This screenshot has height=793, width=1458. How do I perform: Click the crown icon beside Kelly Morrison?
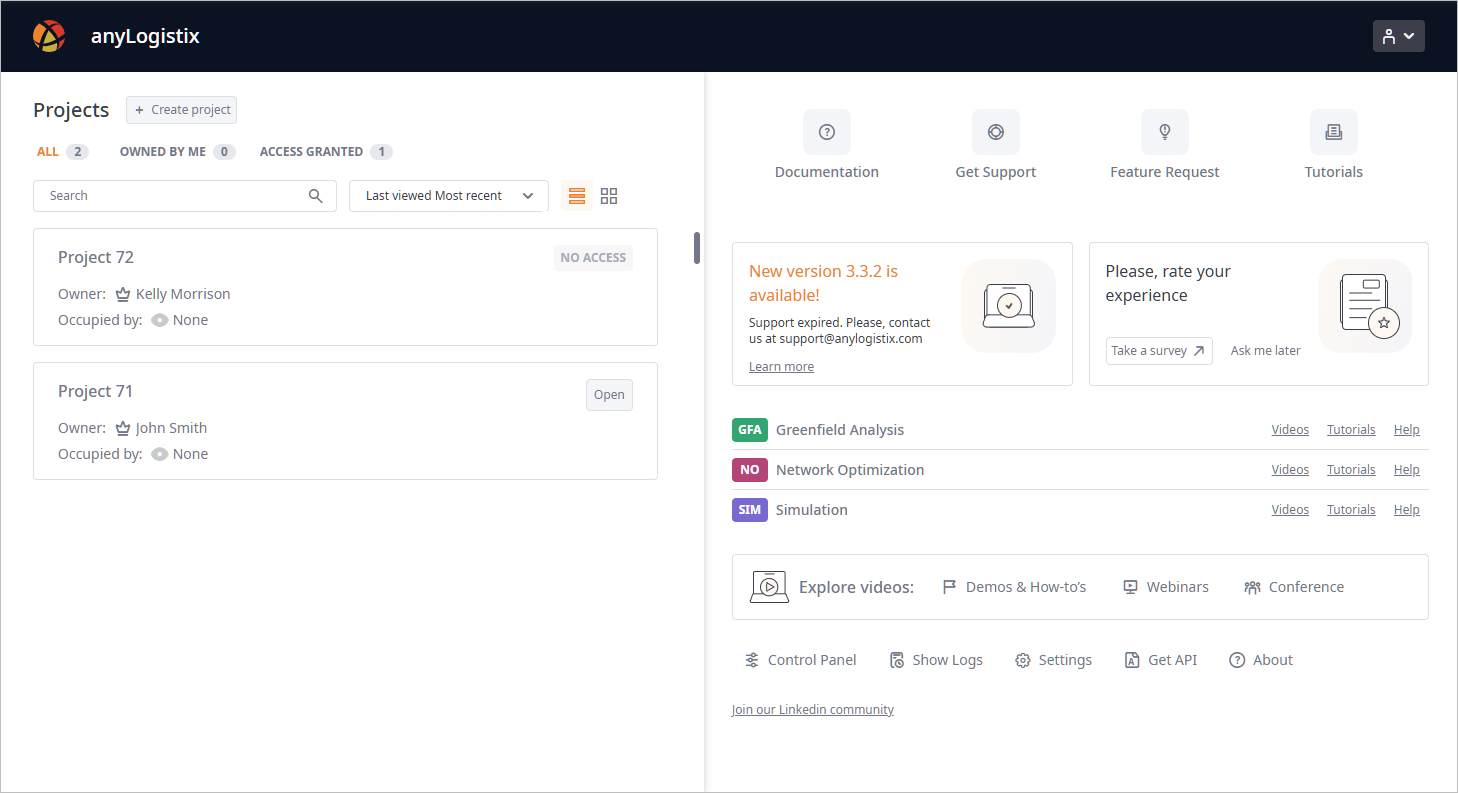[123, 294]
